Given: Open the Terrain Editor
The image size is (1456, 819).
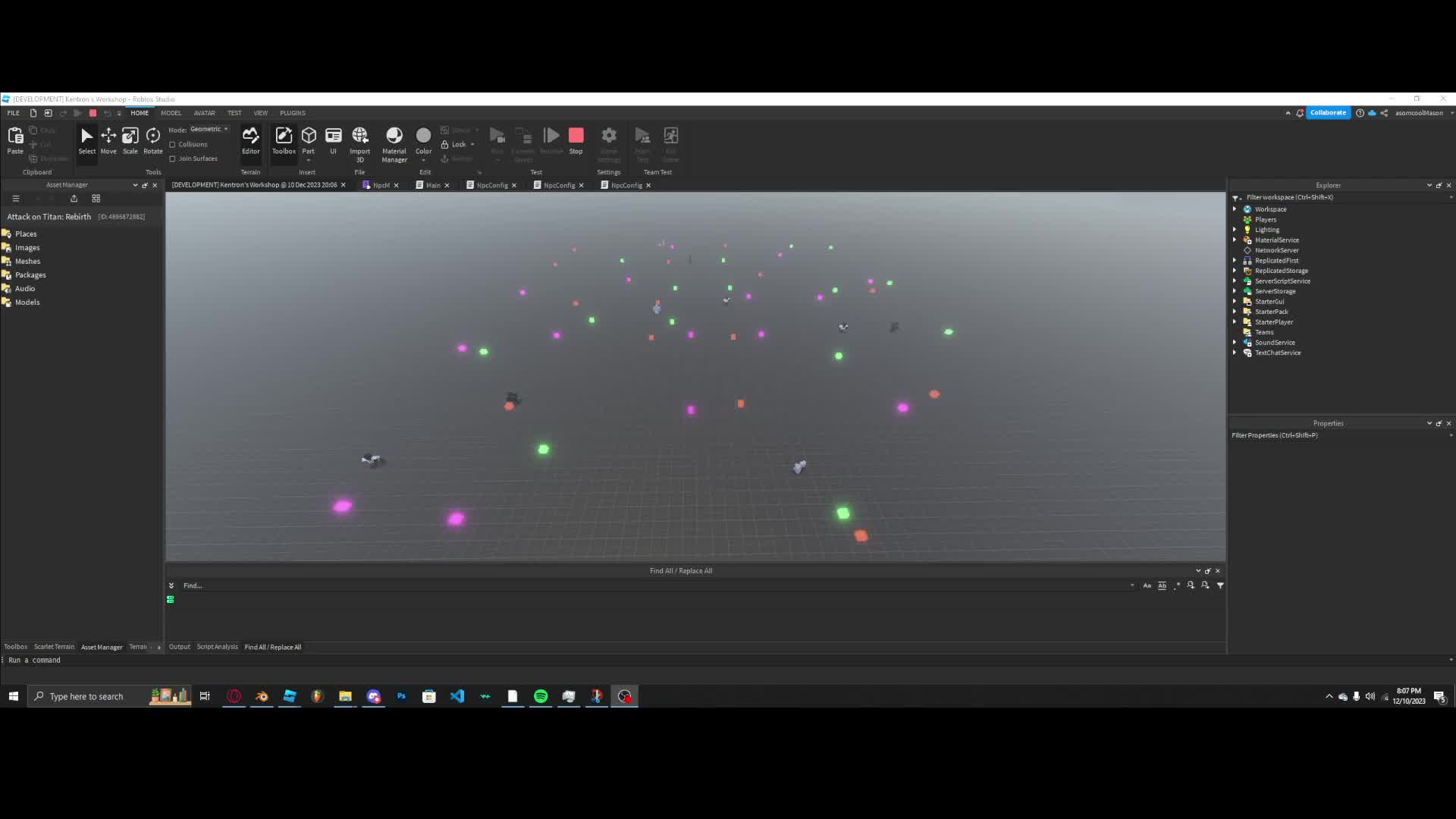Looking at the screenshot, I should 251,140.
